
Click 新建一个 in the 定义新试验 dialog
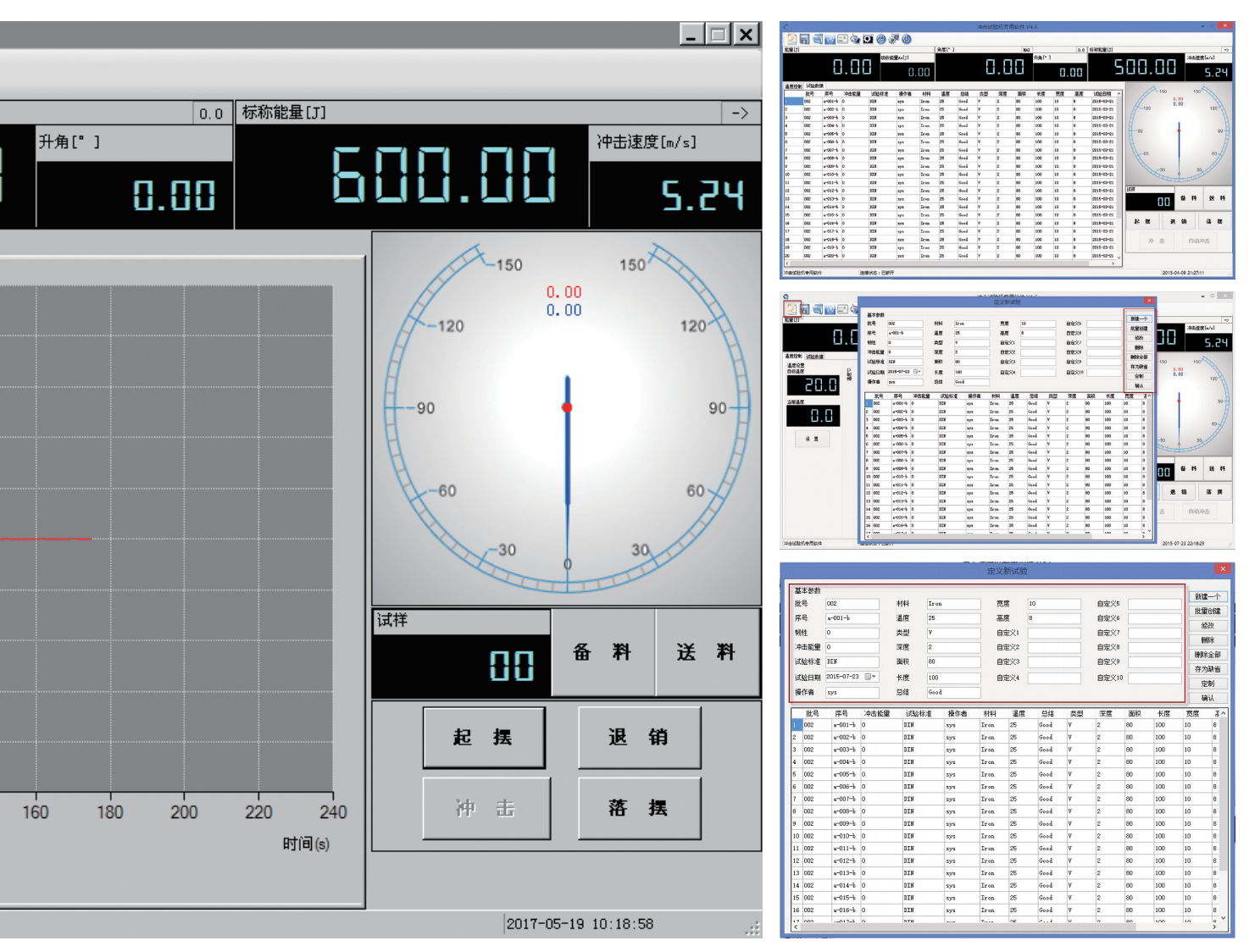[x=1207, y=597]
